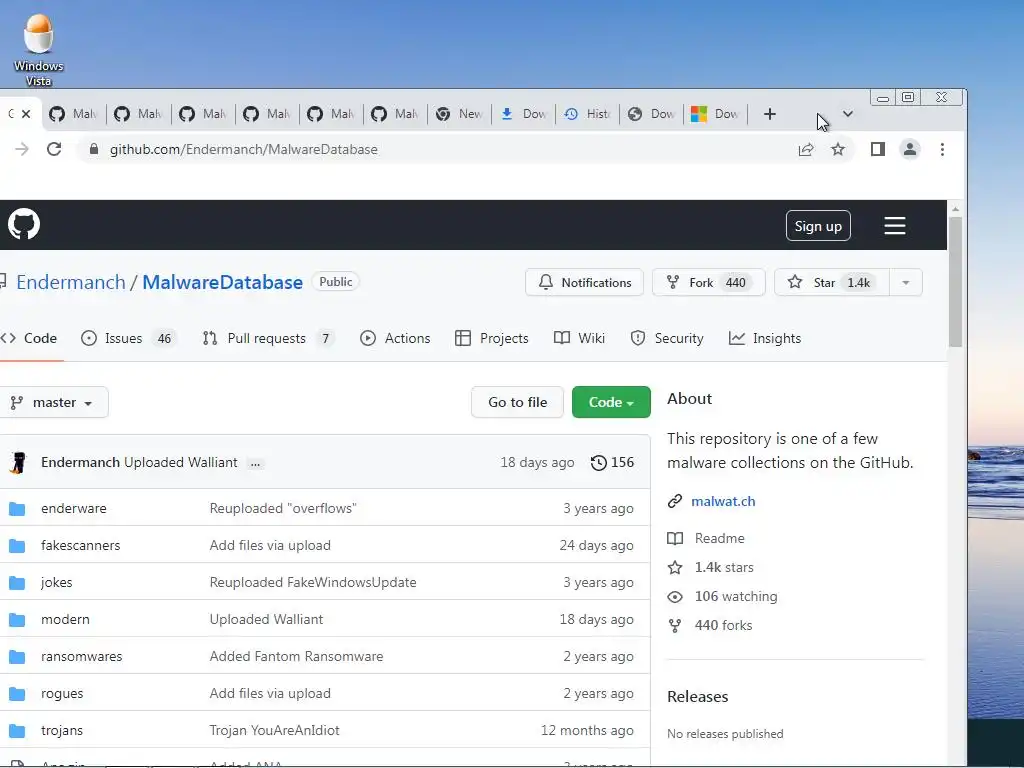Click the ransomwares folder icon
Viewport: 1024px width, 768px height.
click(17, 657)
